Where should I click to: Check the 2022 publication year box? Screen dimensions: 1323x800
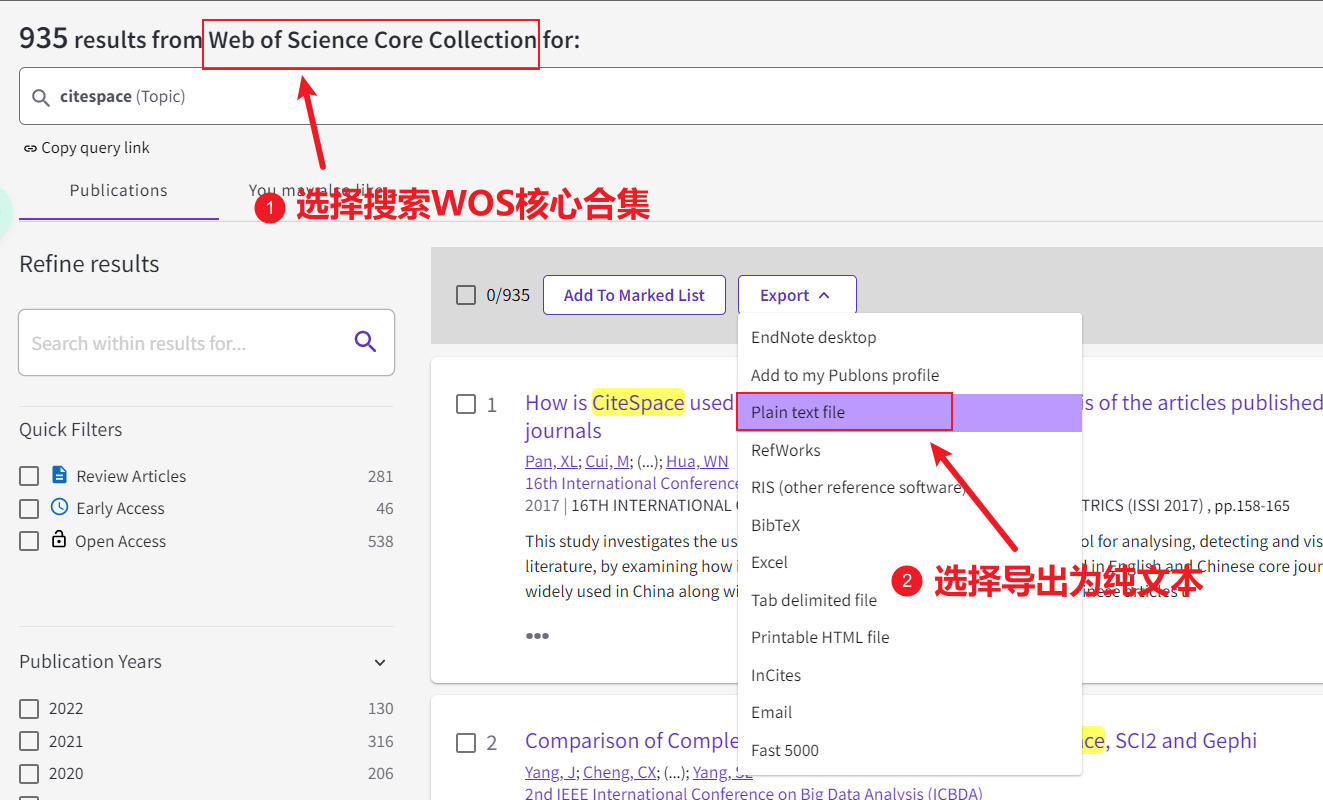(29, 709)
